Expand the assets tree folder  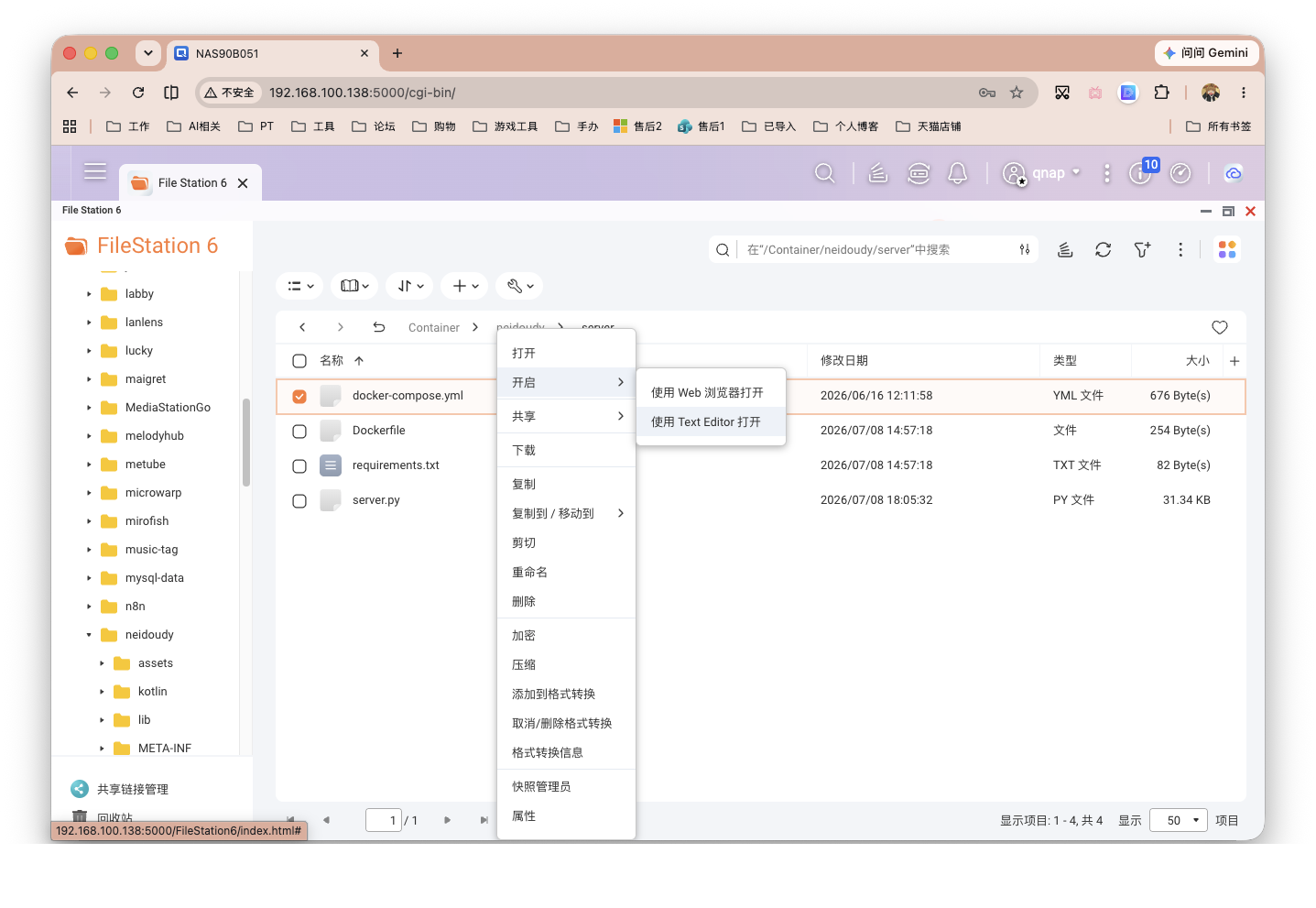click(102, 663)
